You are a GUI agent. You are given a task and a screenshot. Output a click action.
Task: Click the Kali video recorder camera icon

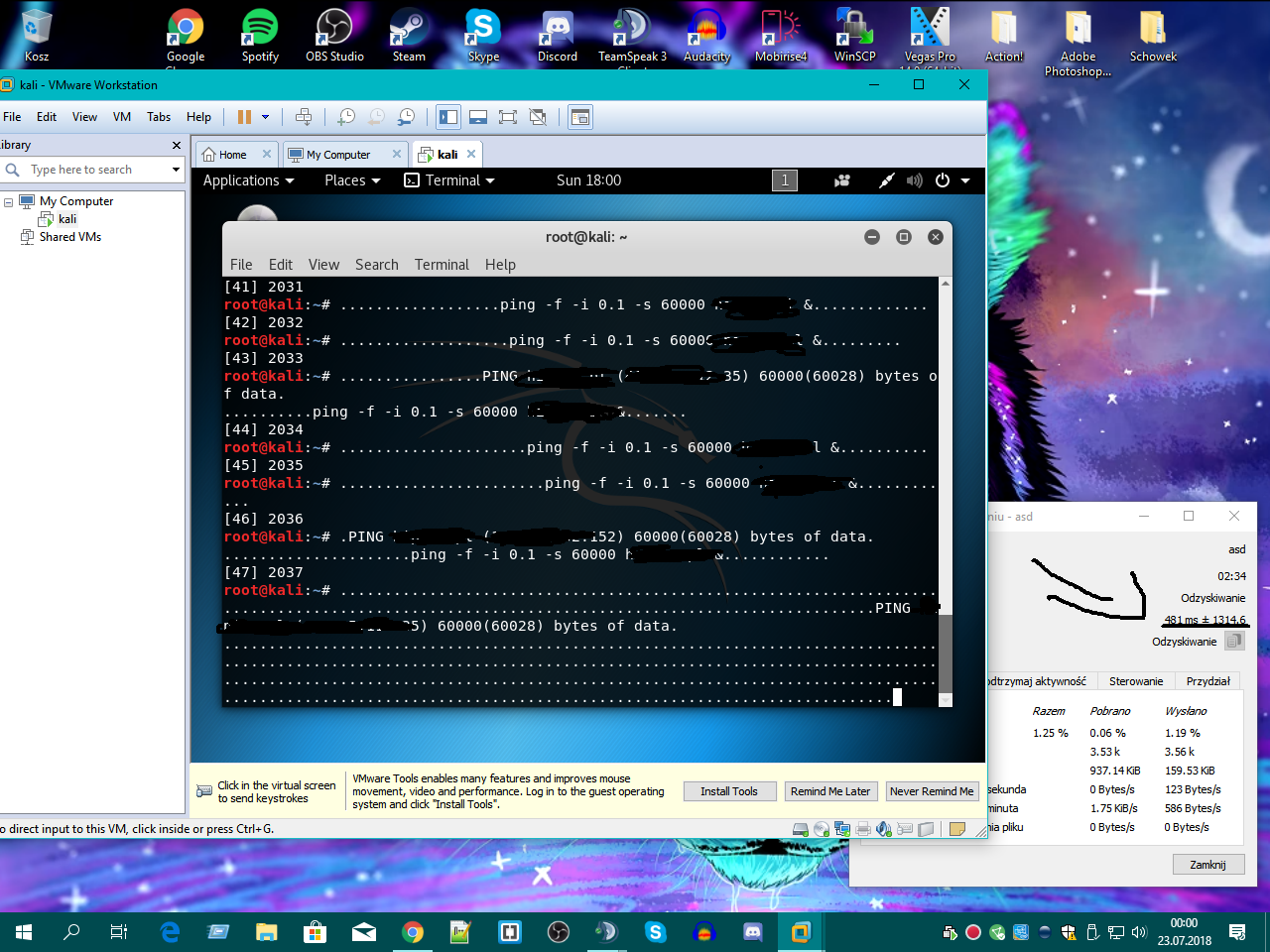[x=842, y=180]
